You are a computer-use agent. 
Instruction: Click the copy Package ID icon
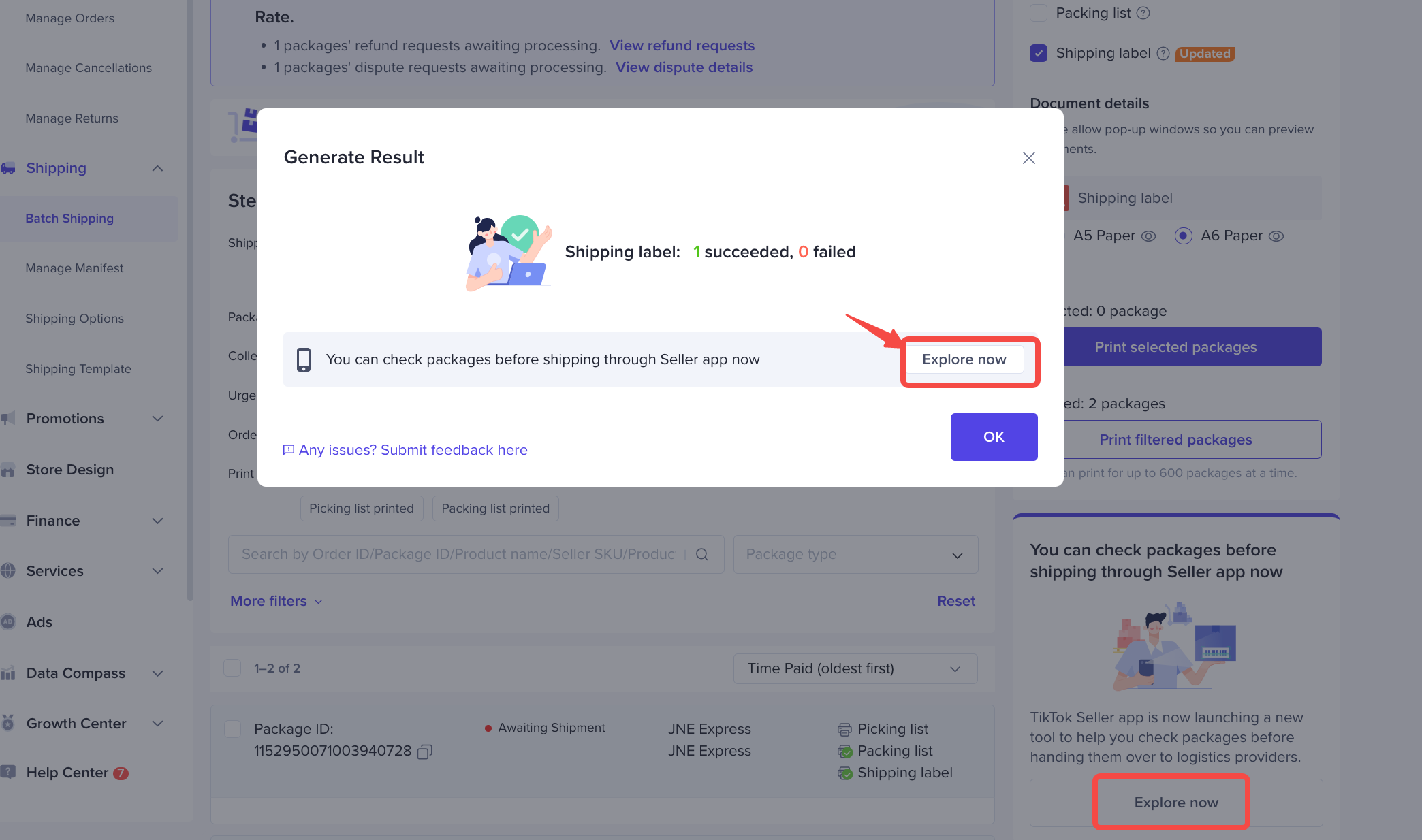424,752
